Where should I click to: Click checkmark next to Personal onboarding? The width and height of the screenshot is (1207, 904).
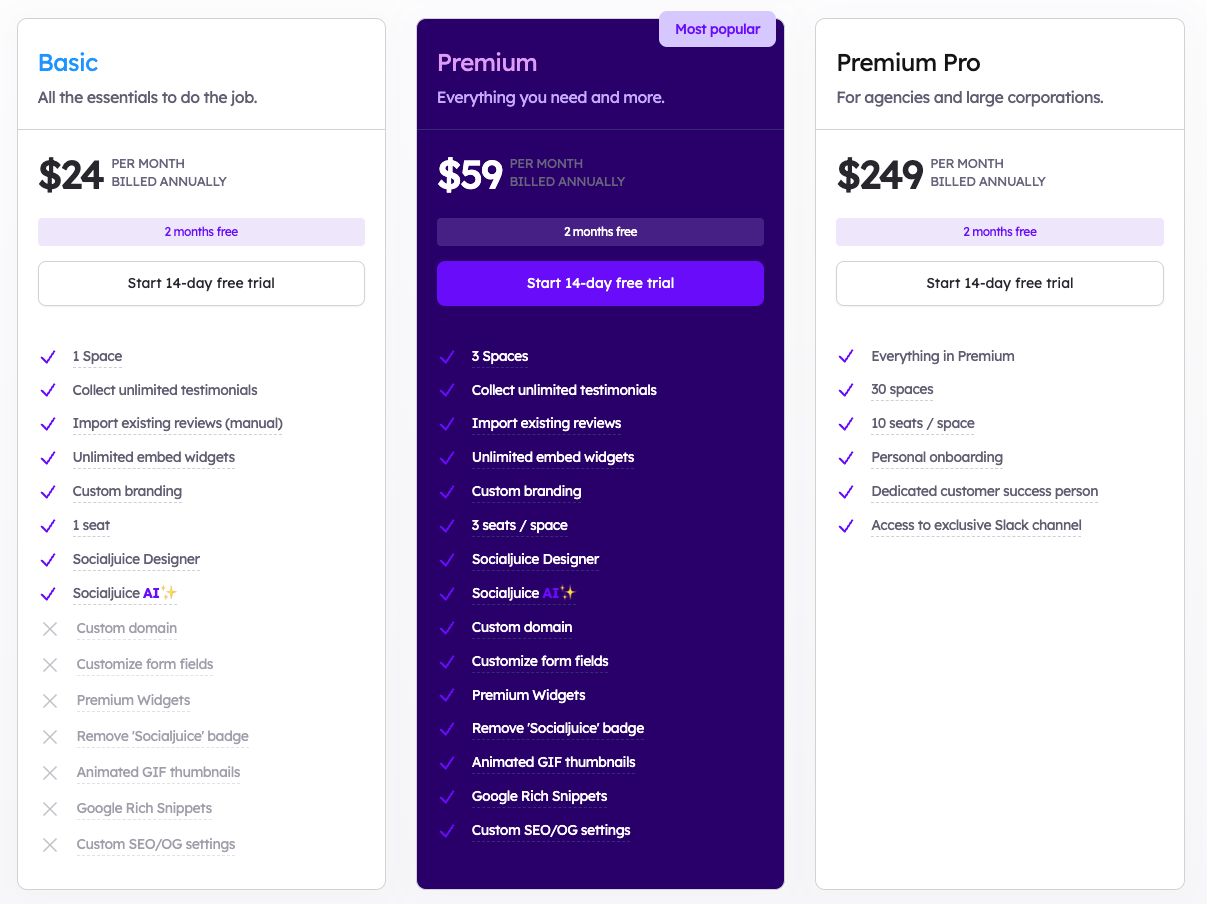(x=846, y=458)
